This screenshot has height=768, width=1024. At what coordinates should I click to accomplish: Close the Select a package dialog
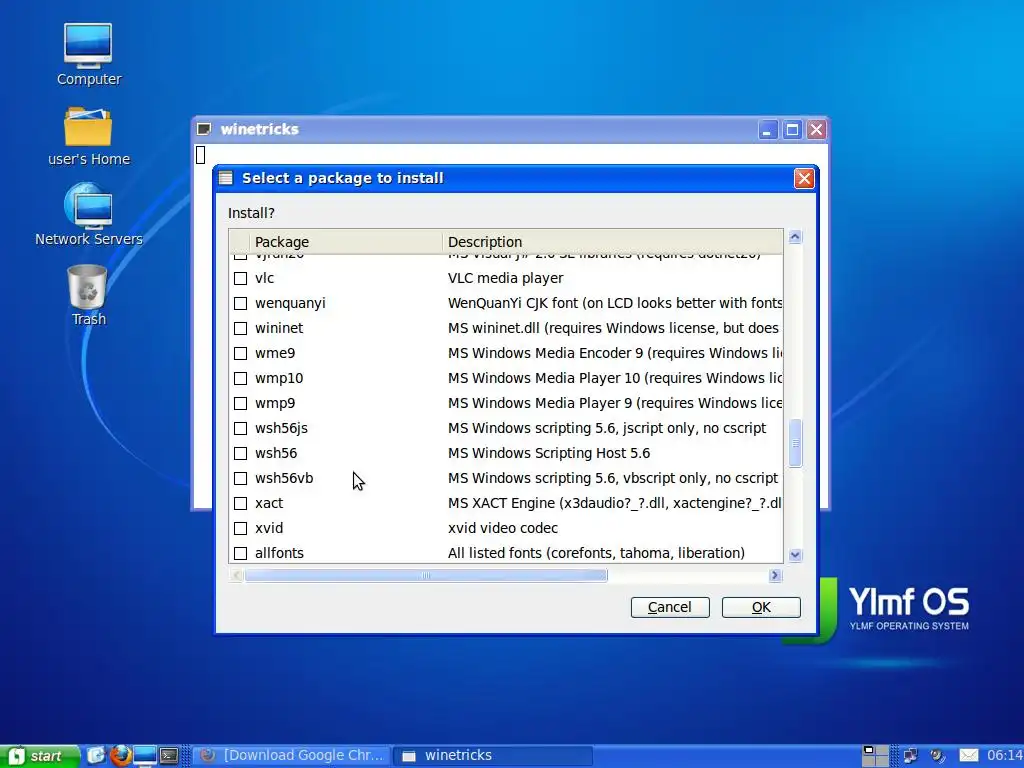[804, 178]
